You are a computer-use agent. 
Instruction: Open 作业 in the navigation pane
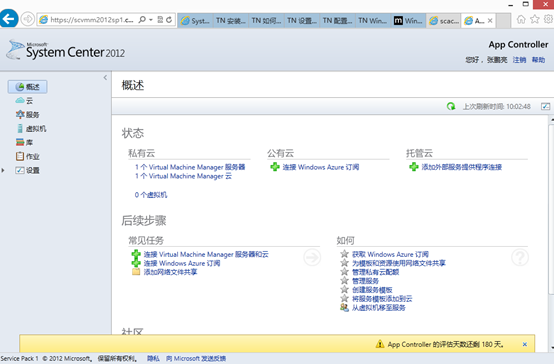point(28,156)
